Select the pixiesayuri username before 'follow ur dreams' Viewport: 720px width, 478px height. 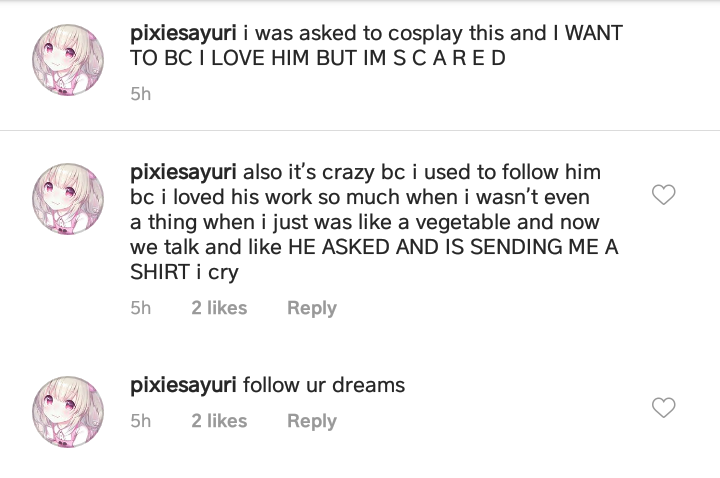(x=183, y=385)
